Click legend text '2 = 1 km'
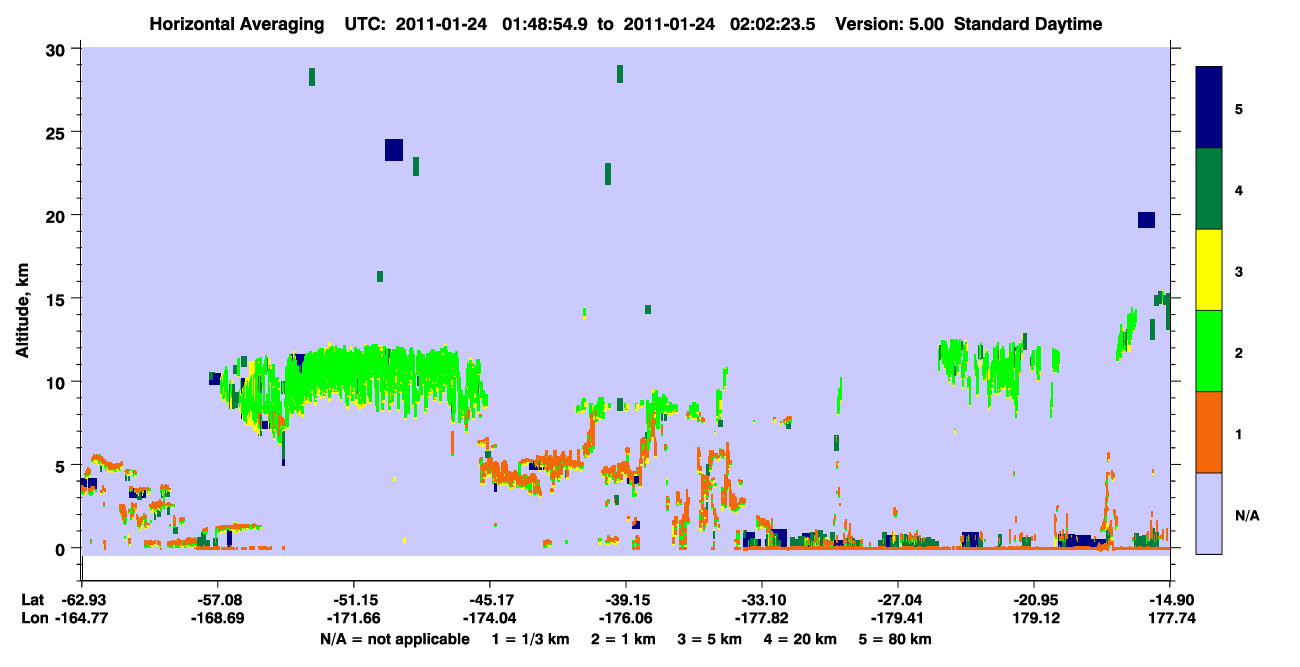 pos(623,639)
